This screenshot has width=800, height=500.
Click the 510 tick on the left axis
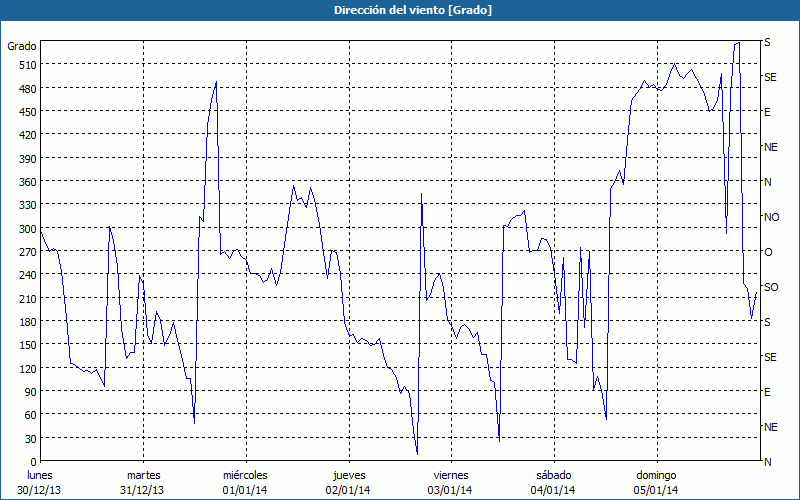(x=26, y=65)
